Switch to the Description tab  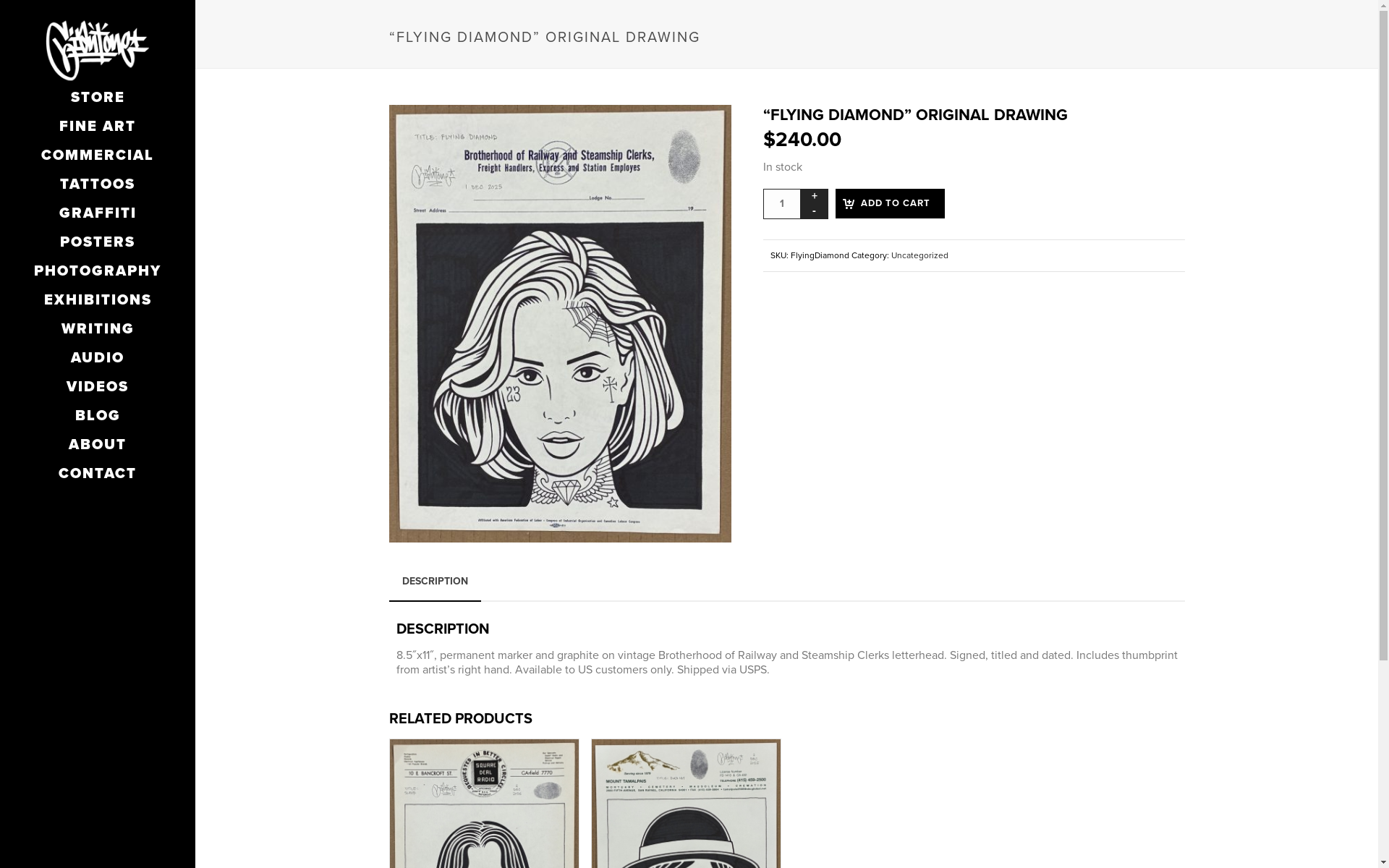[435, 582]
